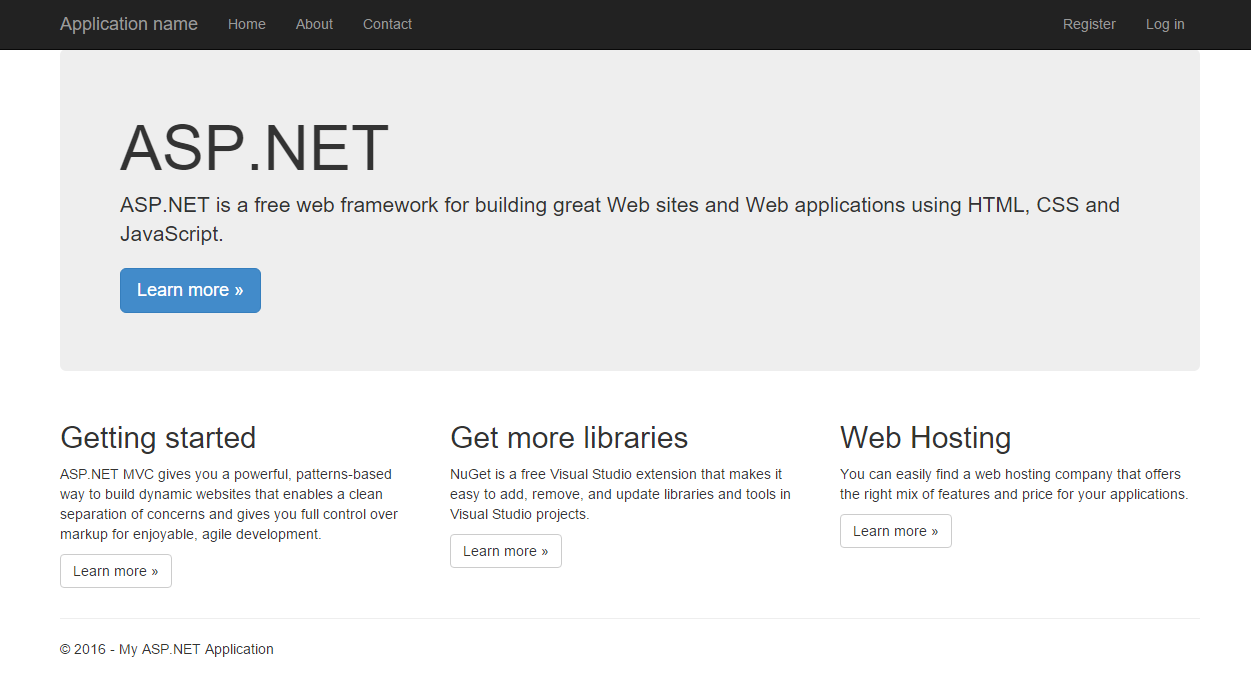Click the footer copyright 2016 text
The height and width of the screenshot is (677, 1251).
point(167,649)
